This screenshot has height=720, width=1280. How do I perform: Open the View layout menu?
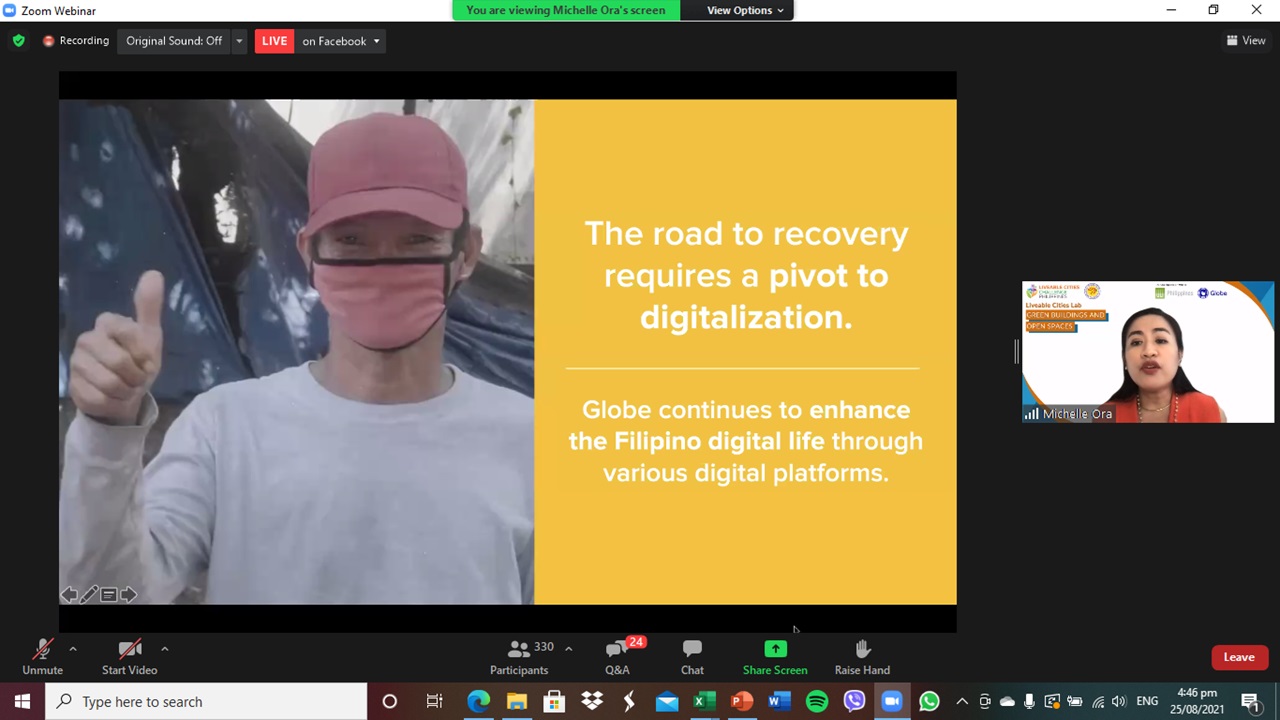1246,41
